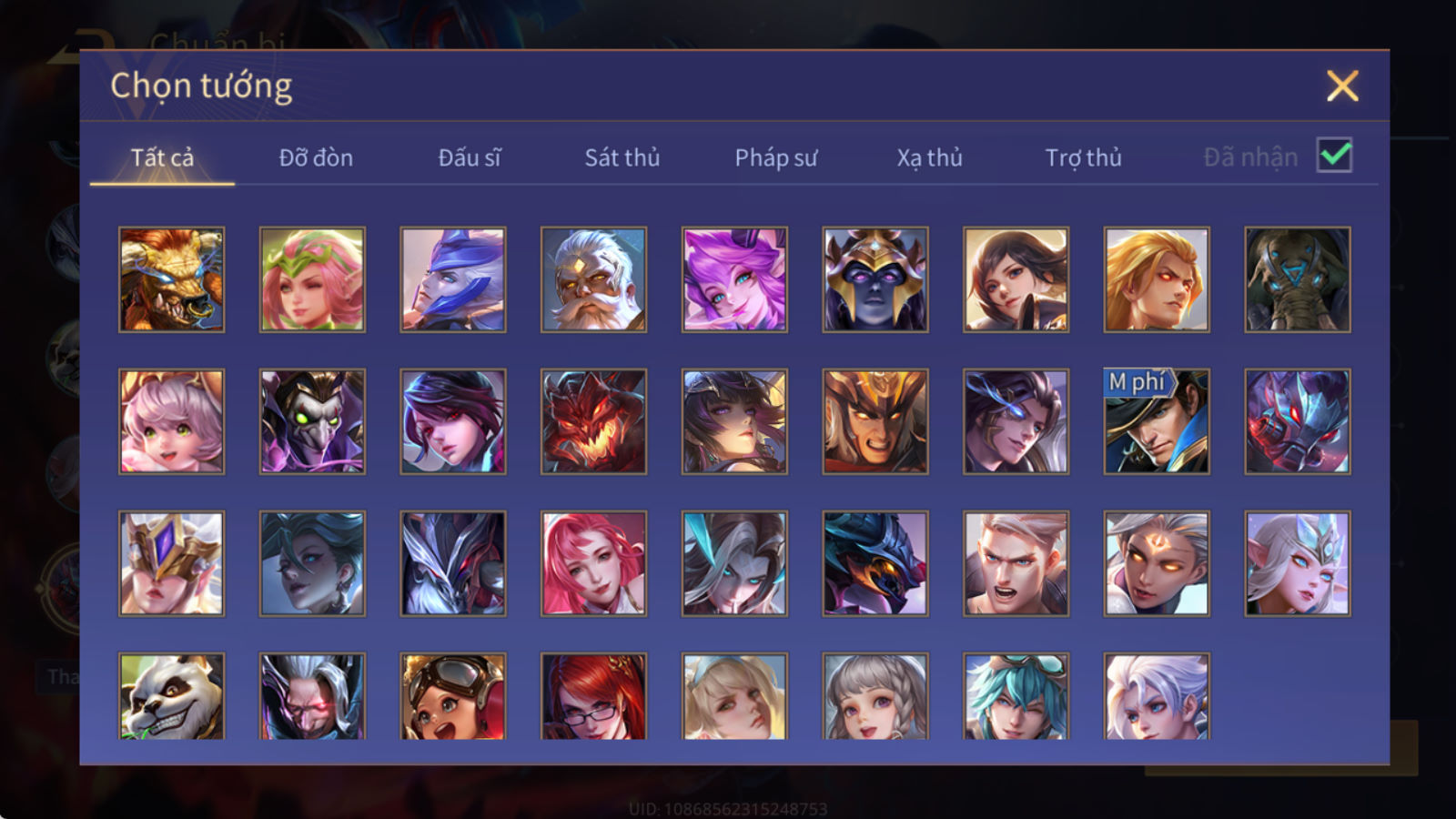The width and height of the screenshot is (1456, 819).
Task: Choose the goggles pilot girl hero
Action: pyautogui.click(x=452, y=696)
